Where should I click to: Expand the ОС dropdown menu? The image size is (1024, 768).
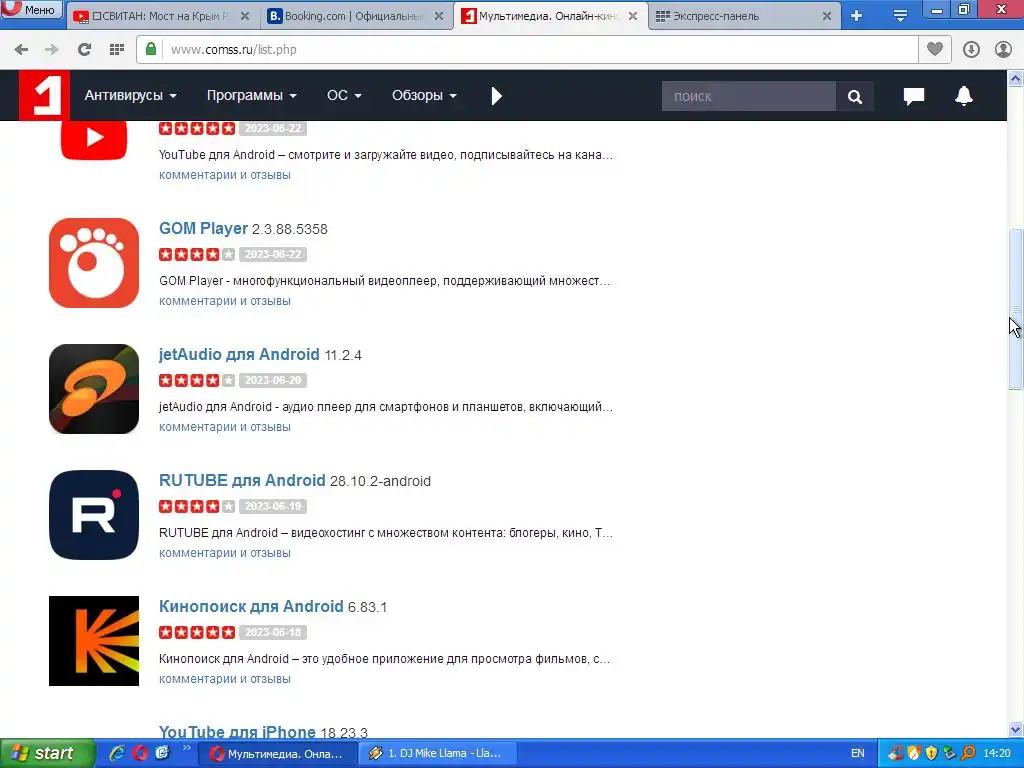click(344, 95)
